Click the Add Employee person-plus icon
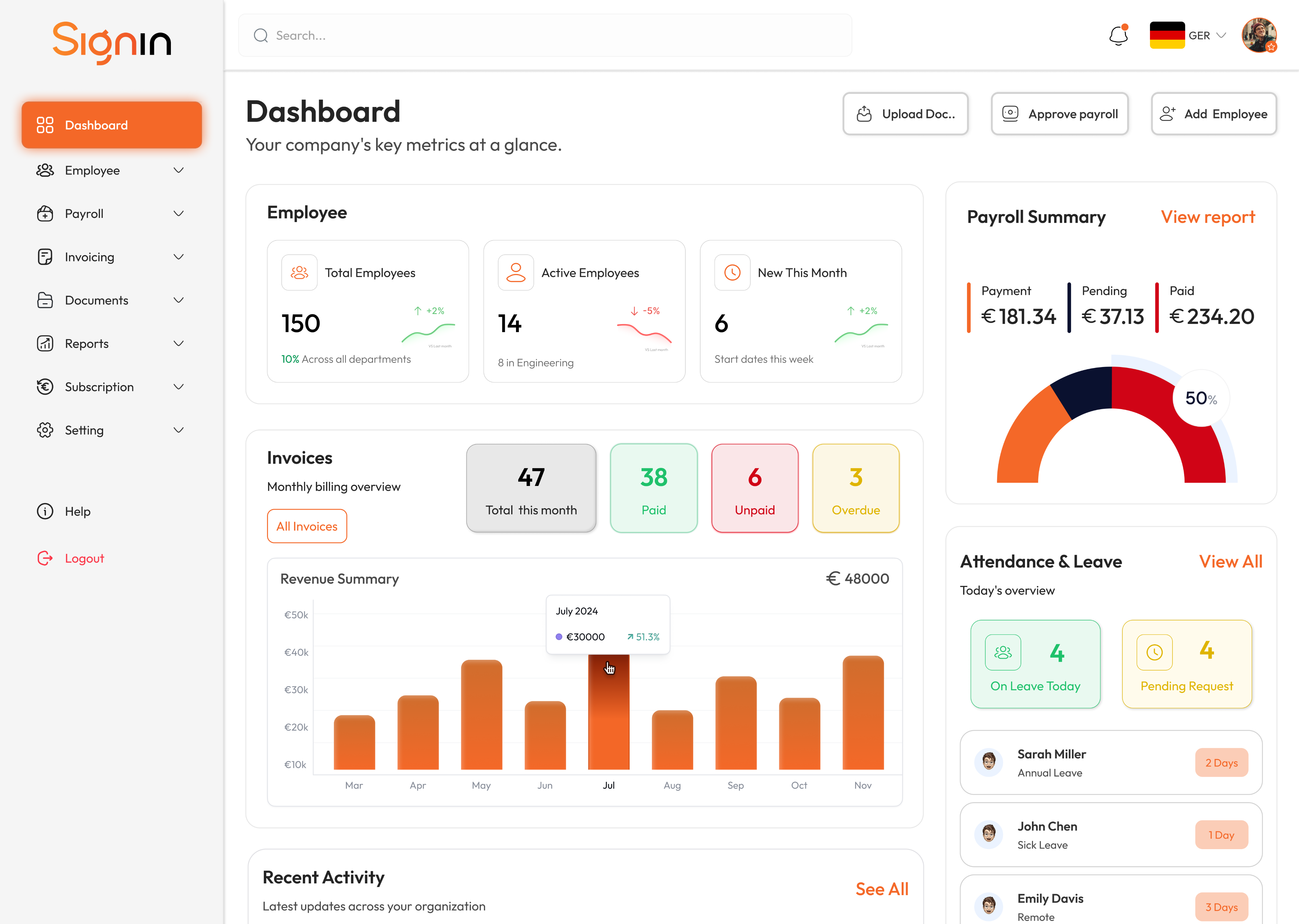Viewport: 1299px width, 924px height. [1168, 113]
